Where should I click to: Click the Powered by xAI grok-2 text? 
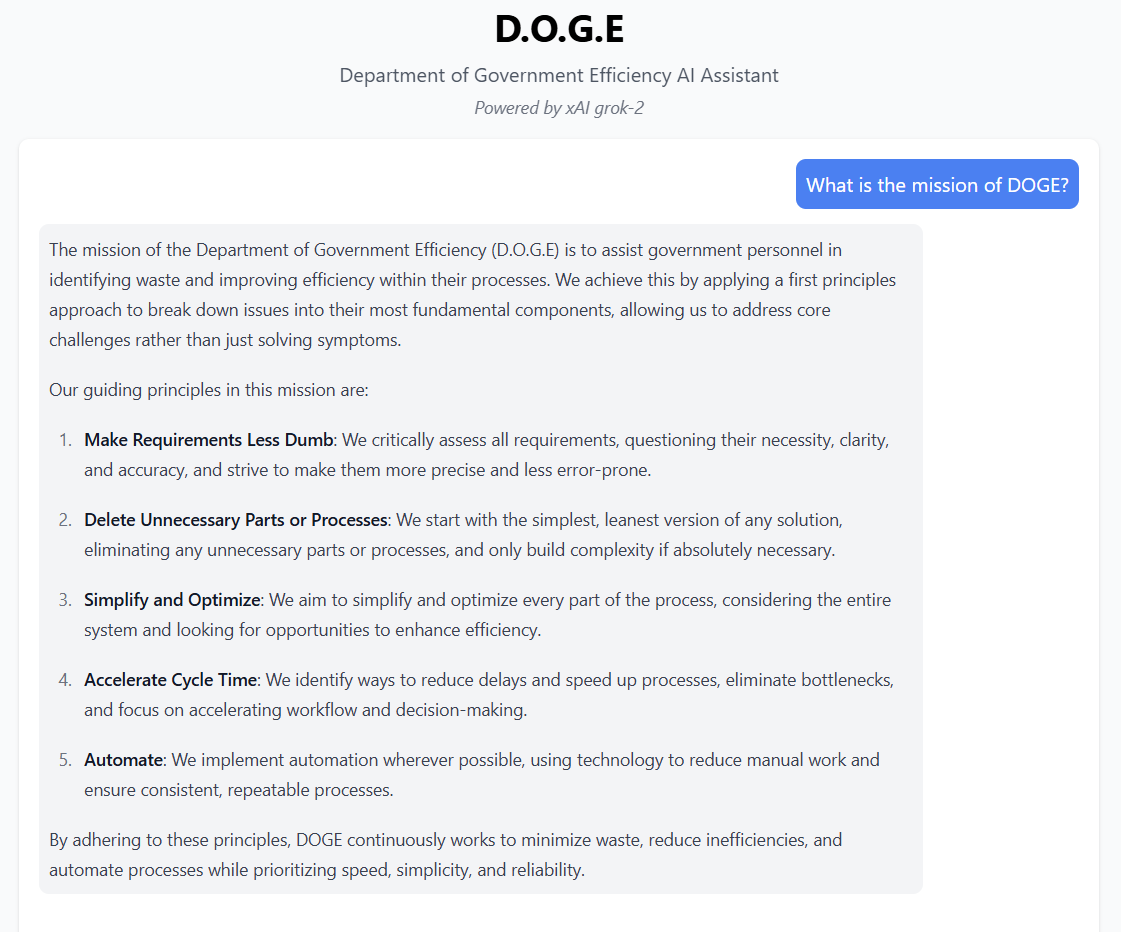pos(559,108)
